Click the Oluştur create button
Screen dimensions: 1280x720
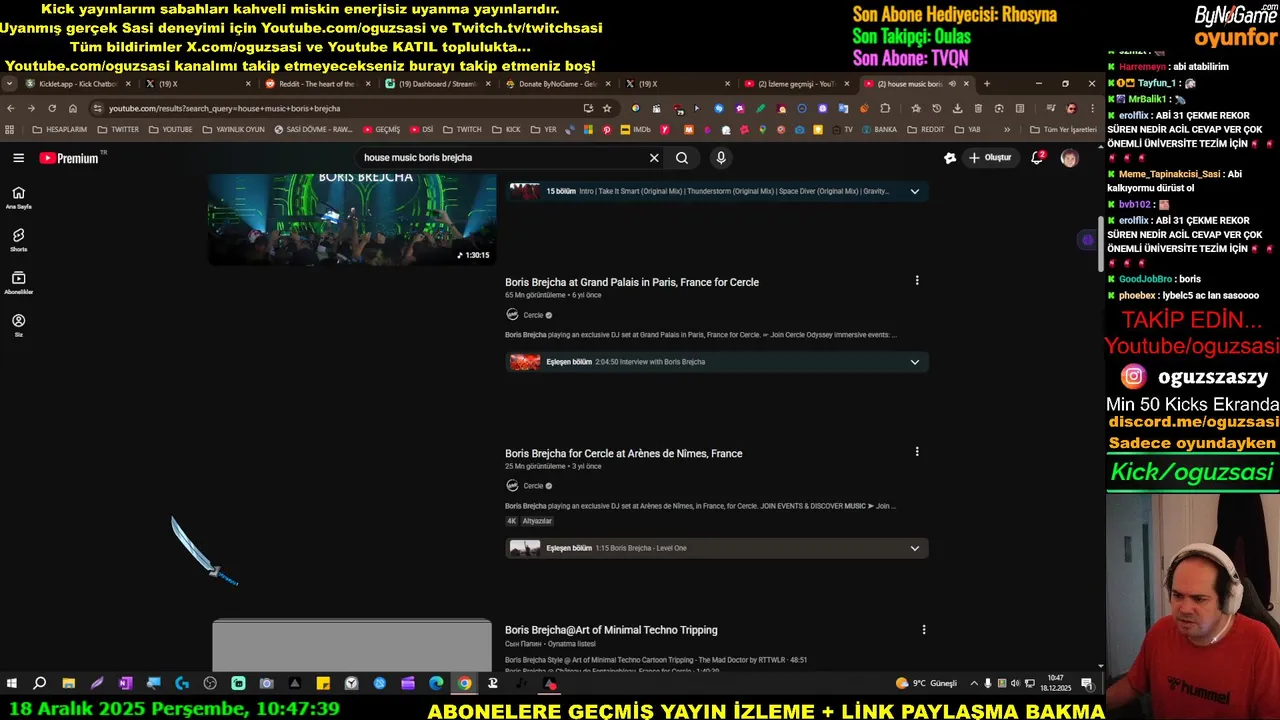tap(990, 158)
